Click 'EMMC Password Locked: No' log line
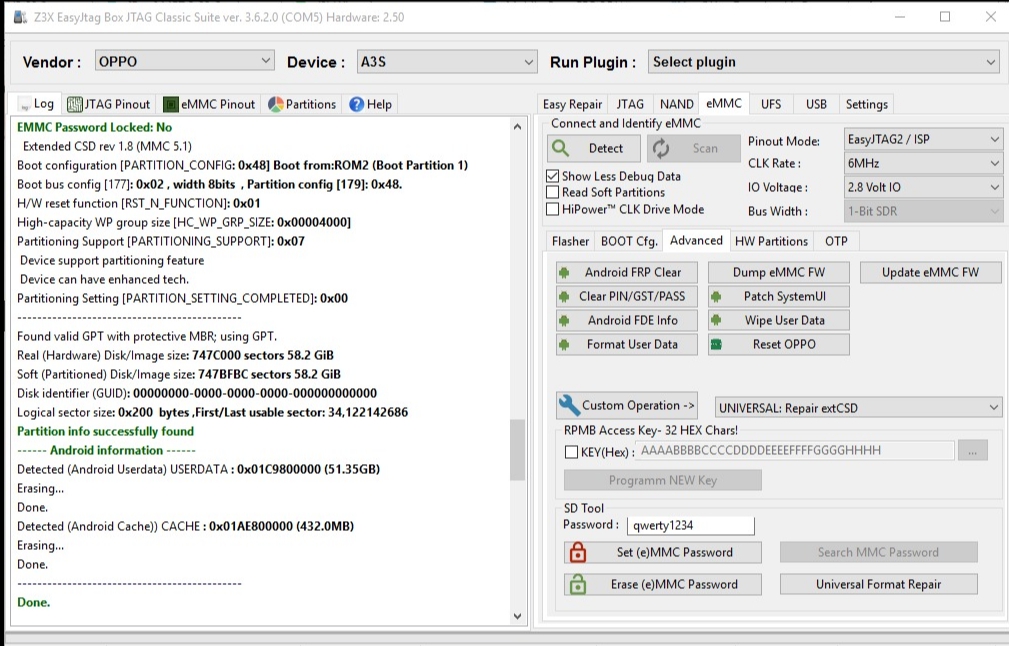The image size is (1009, 646). pyautogui.click(x=95, y=127)
